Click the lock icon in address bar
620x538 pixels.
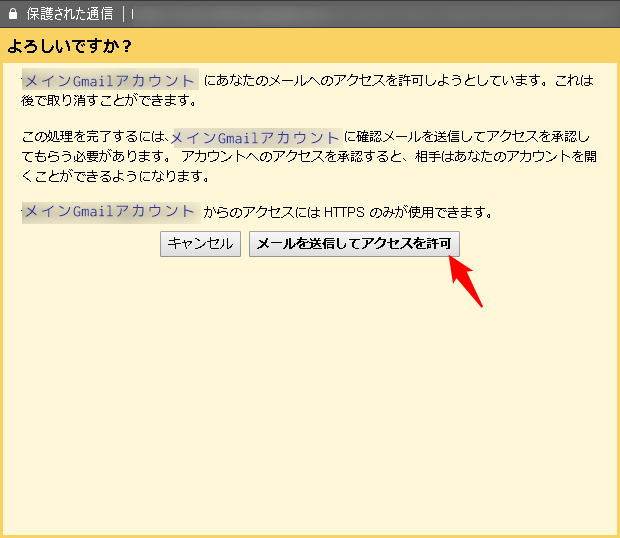pyautogui.click(x=13, y=14)
